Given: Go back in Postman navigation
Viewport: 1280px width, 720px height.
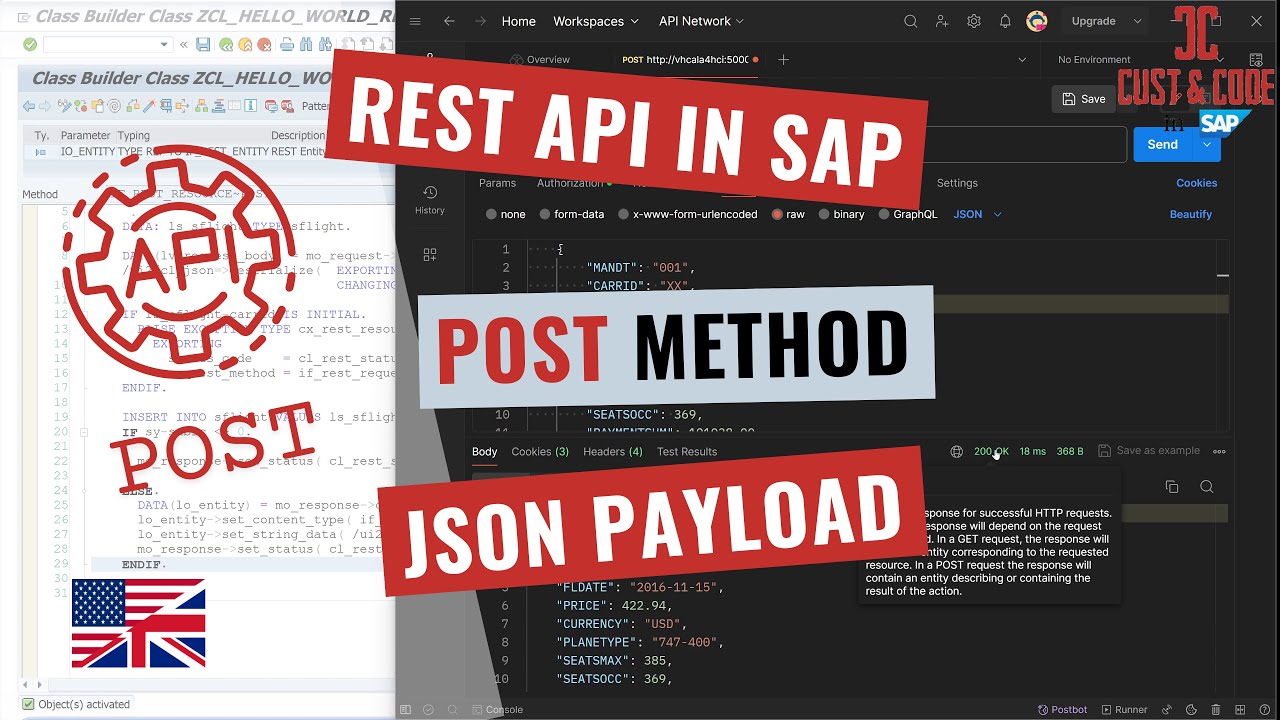Looking at the screenshot, I should (449, 21).
